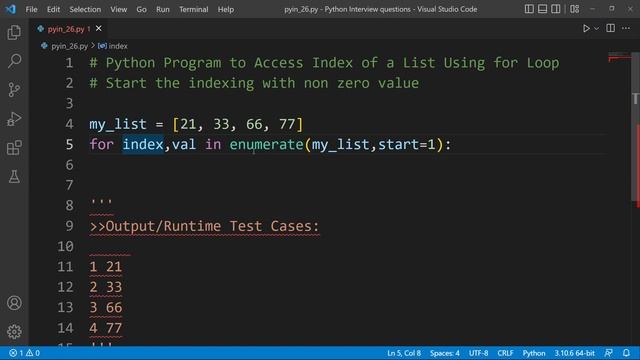This screenshot has height=360, width=640.
Task: Click the output line '2 33'
Action: click(x=106, y=287)
